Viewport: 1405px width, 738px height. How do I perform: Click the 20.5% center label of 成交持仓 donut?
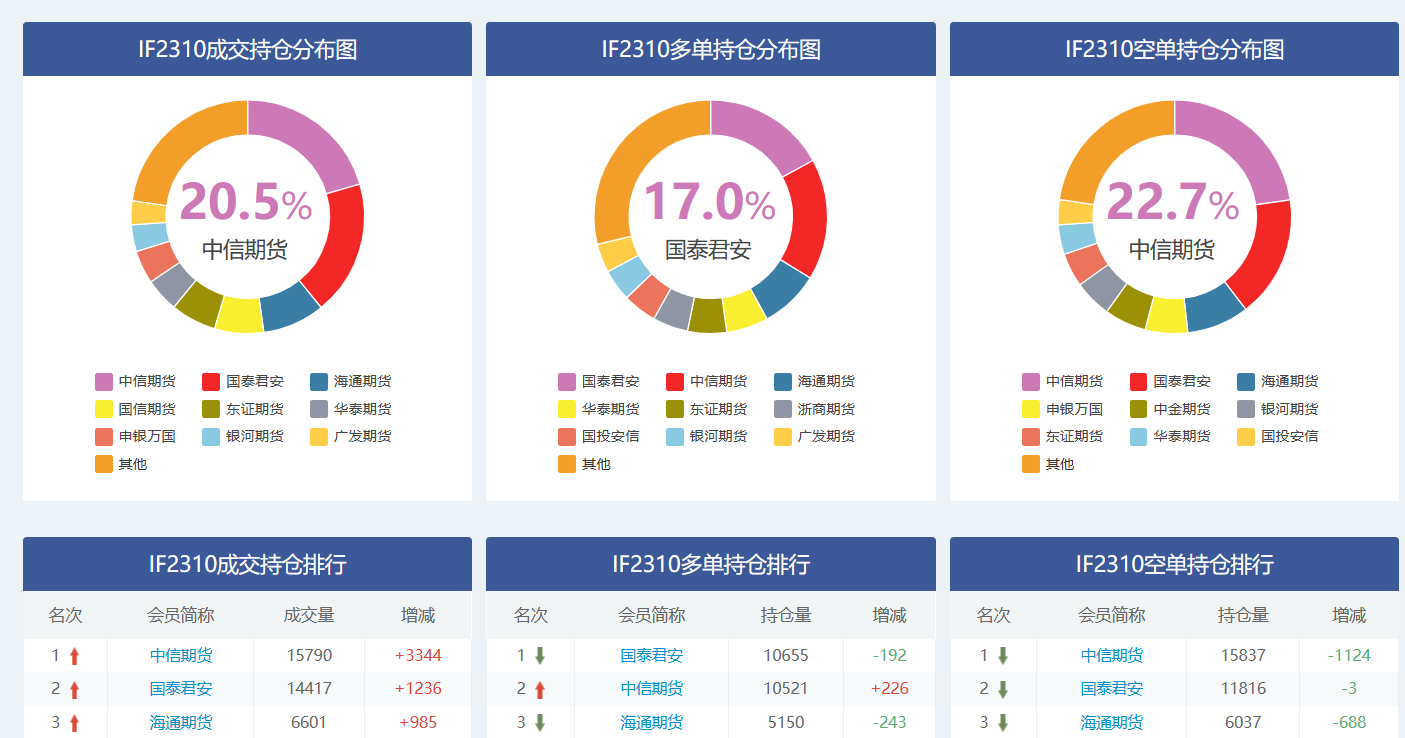point(246,202)
